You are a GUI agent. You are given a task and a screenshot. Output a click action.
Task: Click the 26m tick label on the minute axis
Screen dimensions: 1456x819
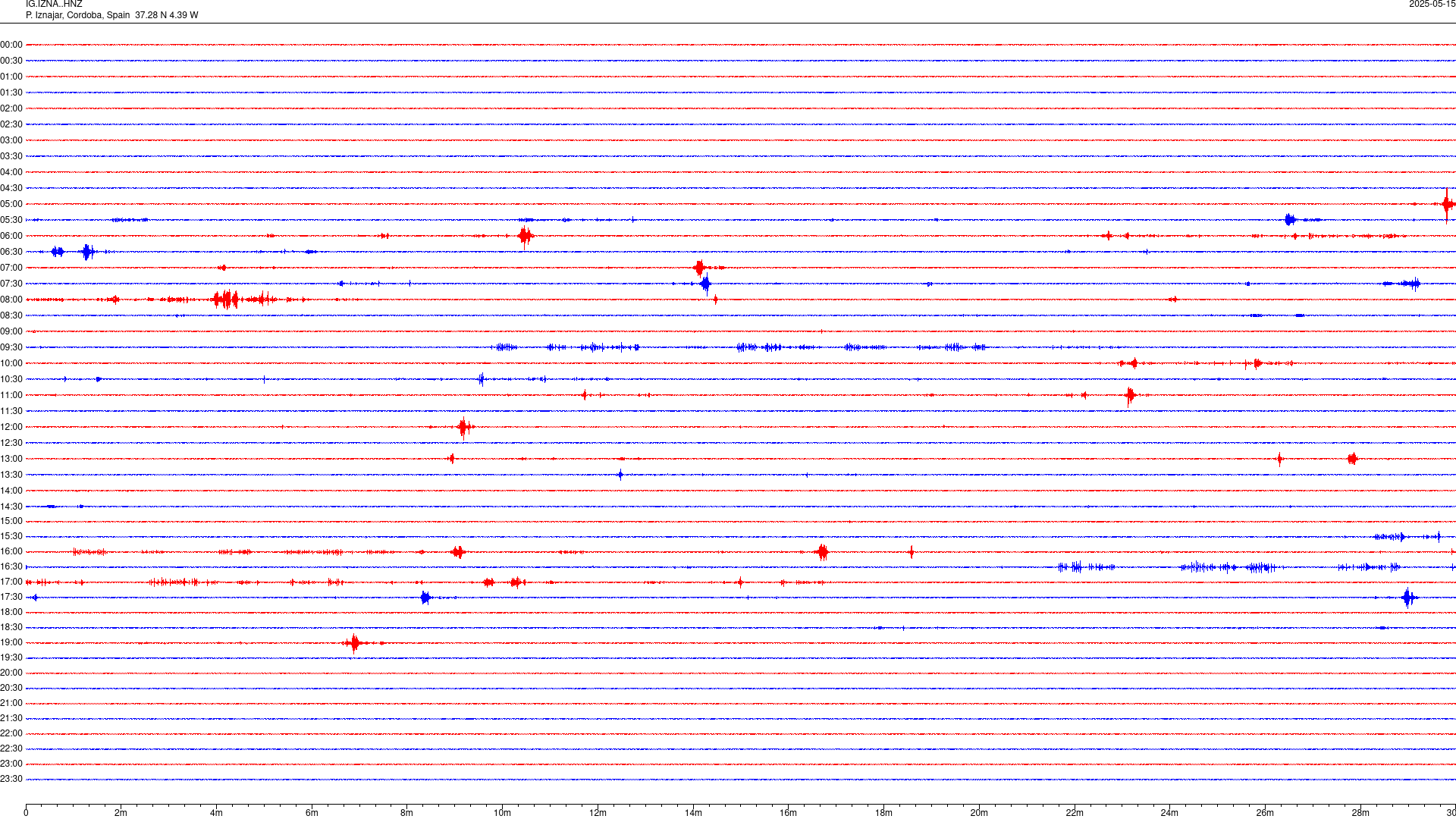(x=1265, y=813)
